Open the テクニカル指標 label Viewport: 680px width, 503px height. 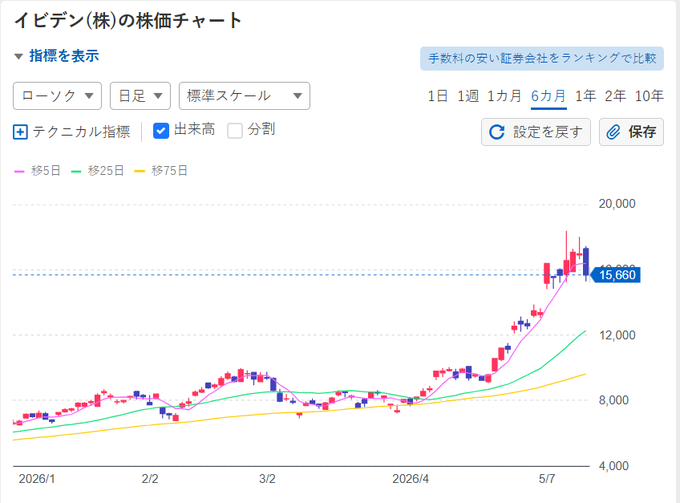coord(81,132)
